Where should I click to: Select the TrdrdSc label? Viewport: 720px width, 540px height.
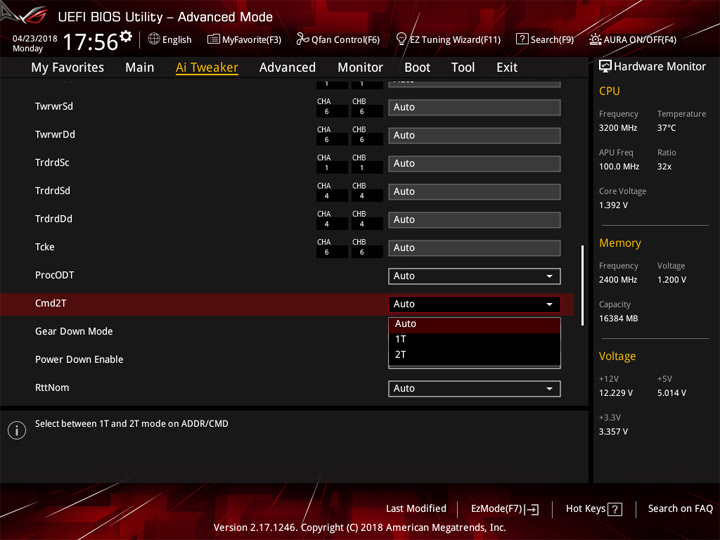tap(52, 163)
